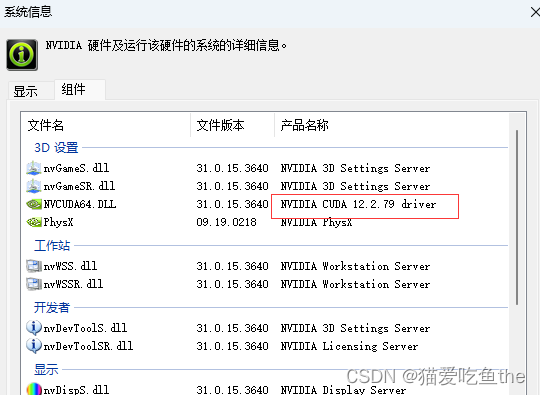Click the nvWSS.dll workstation icon

pos(34,266)
